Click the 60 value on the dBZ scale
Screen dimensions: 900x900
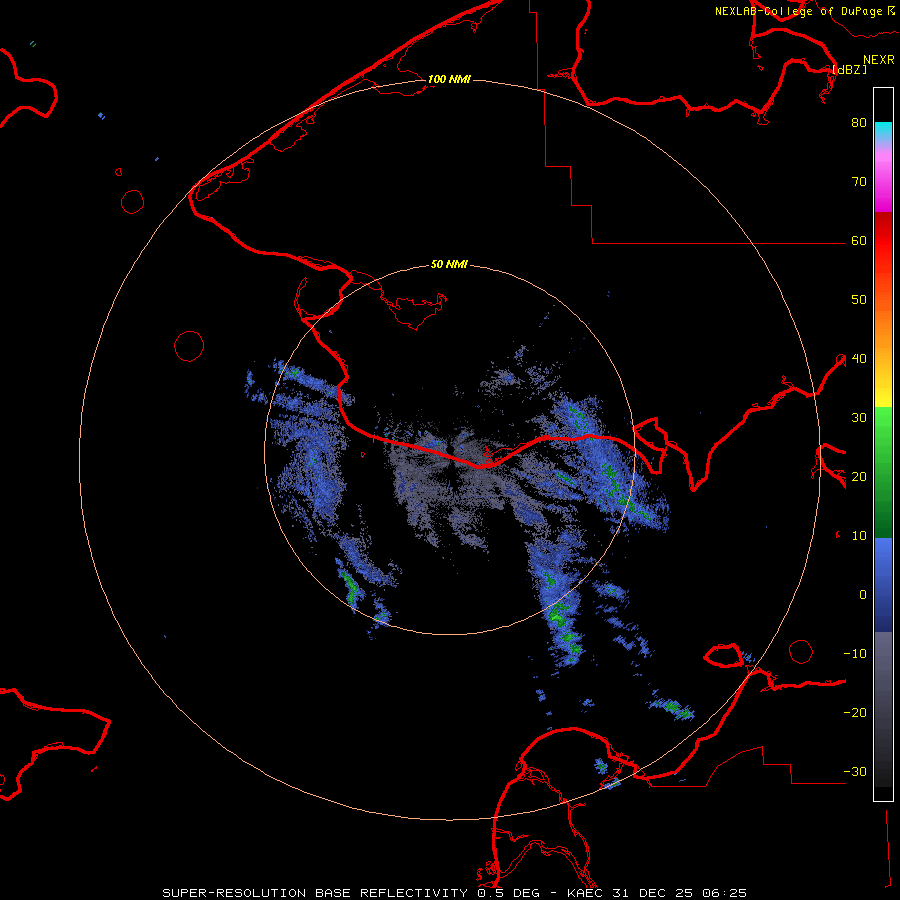(x=859, y=241)
